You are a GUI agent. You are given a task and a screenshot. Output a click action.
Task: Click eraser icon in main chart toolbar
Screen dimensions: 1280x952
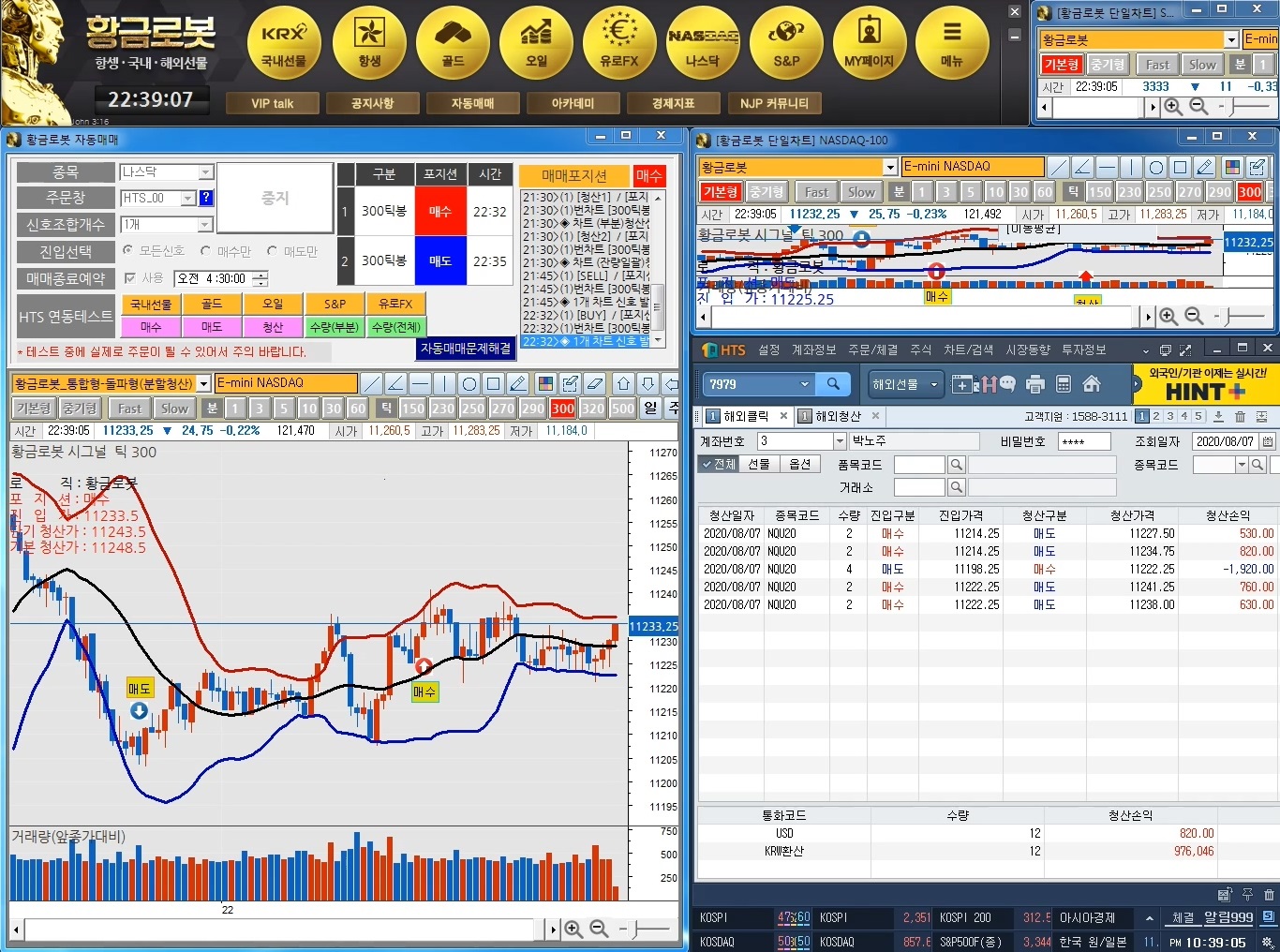click(594, 383)
